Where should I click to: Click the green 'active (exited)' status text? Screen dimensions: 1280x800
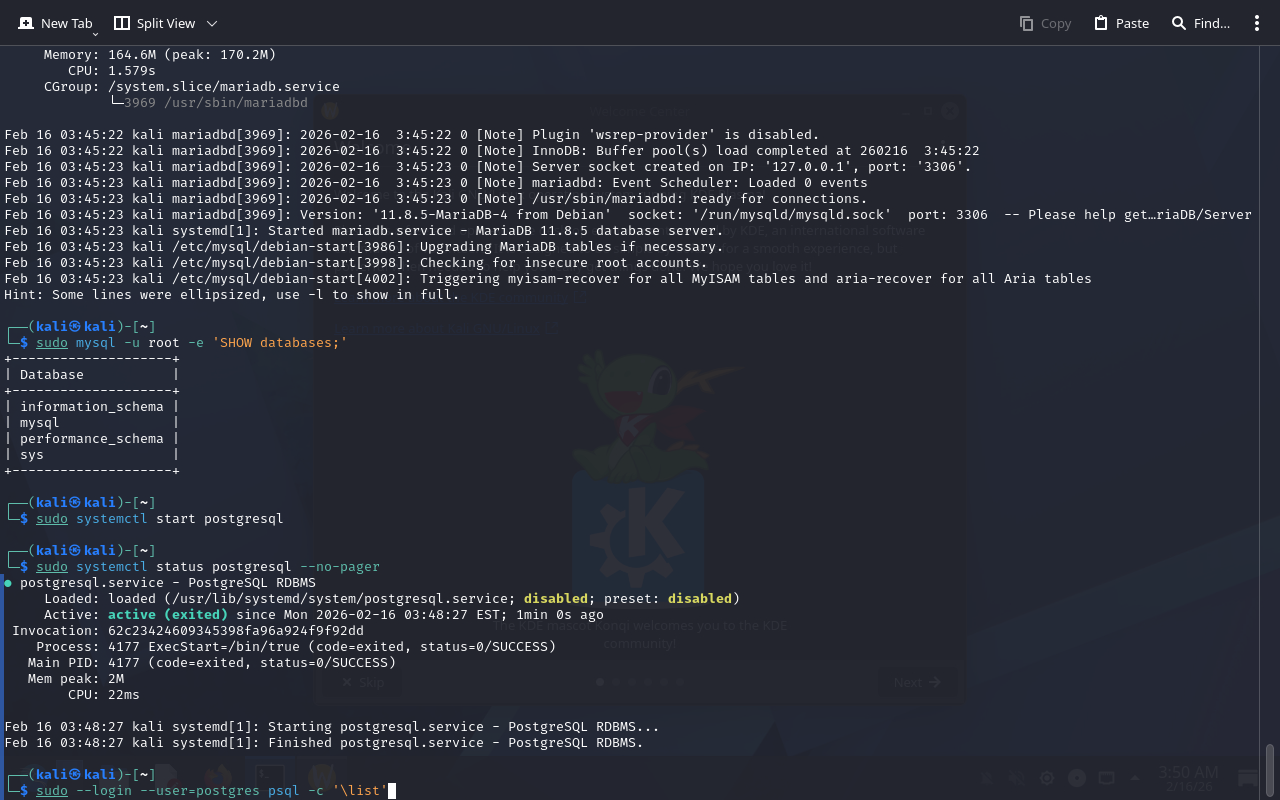click(x=167, y=615)
